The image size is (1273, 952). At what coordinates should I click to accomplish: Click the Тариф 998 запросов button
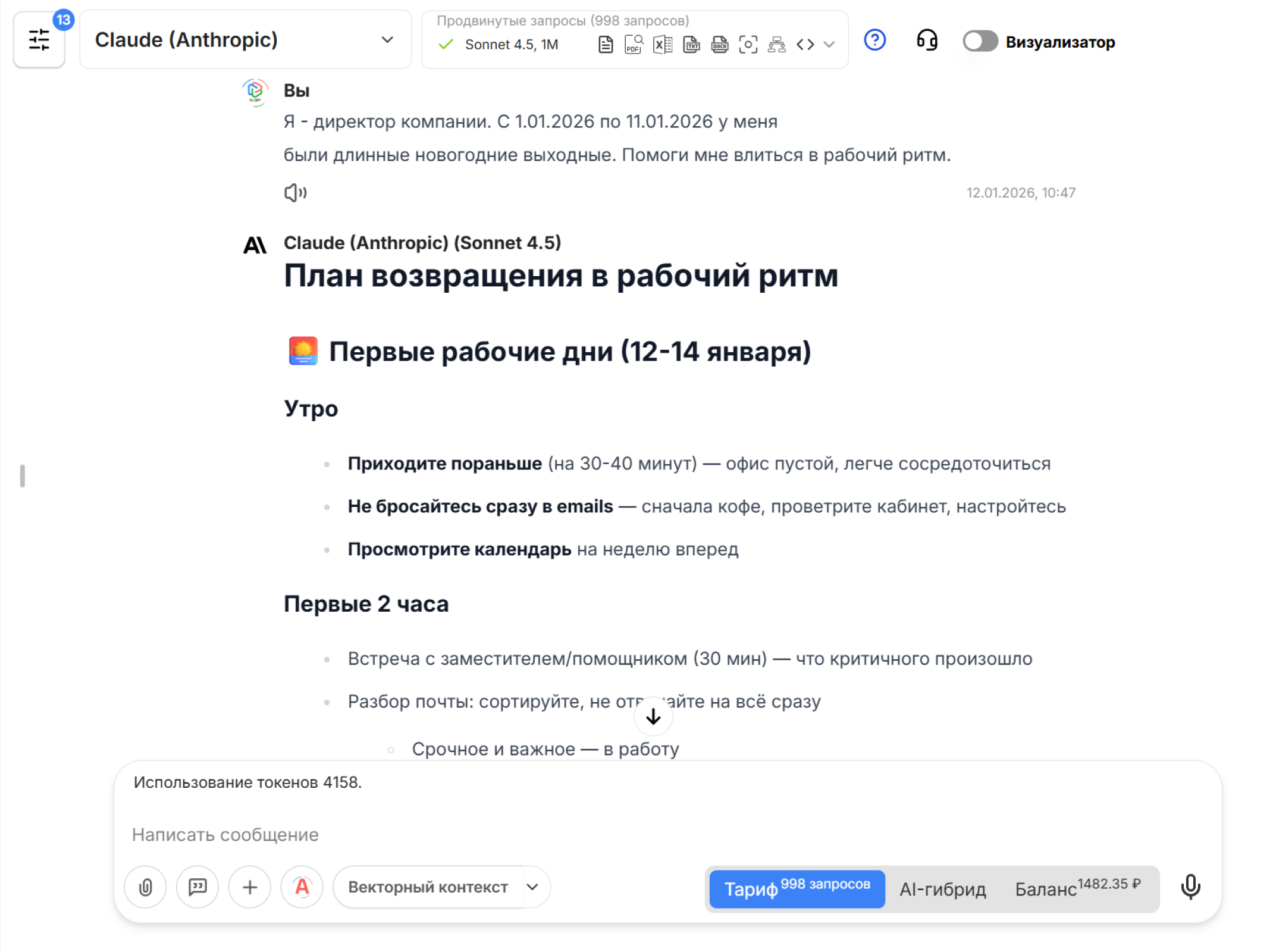pyautogui.click(x=796, y=889)
